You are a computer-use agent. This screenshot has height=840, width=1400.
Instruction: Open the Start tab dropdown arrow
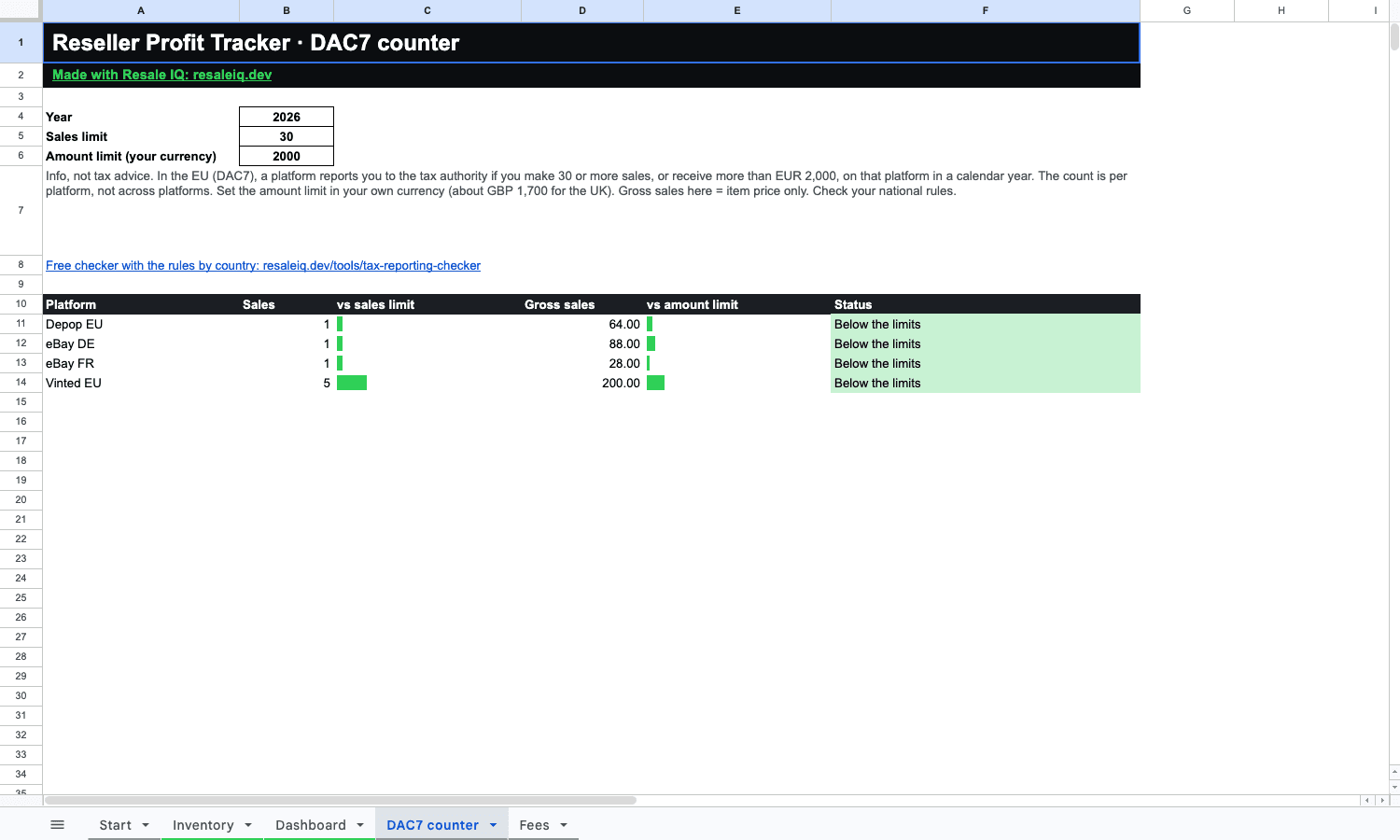(146, 825)
